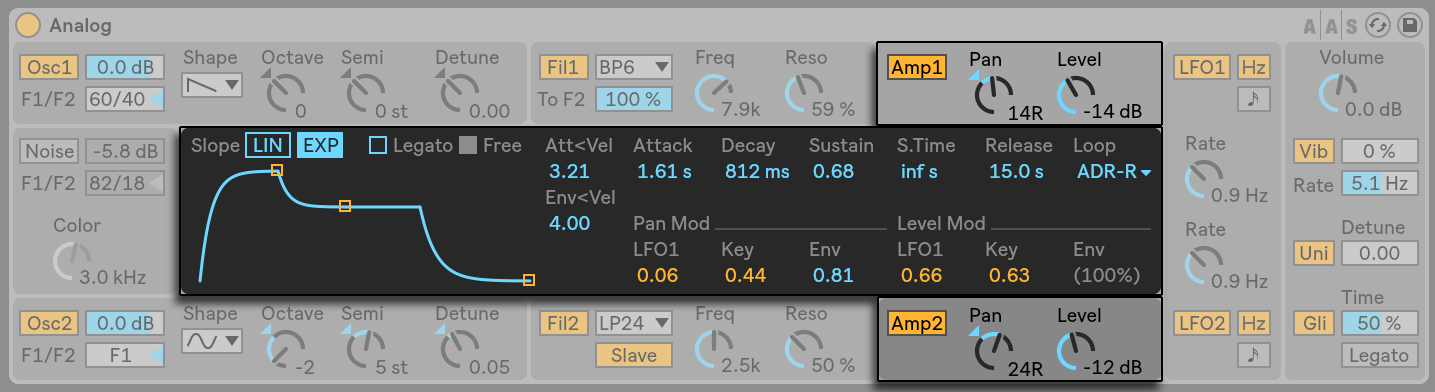The width and height of the screenshot is (1435, 392).
Task: Enable the envelope Legato checkbox
Action: 378,146
